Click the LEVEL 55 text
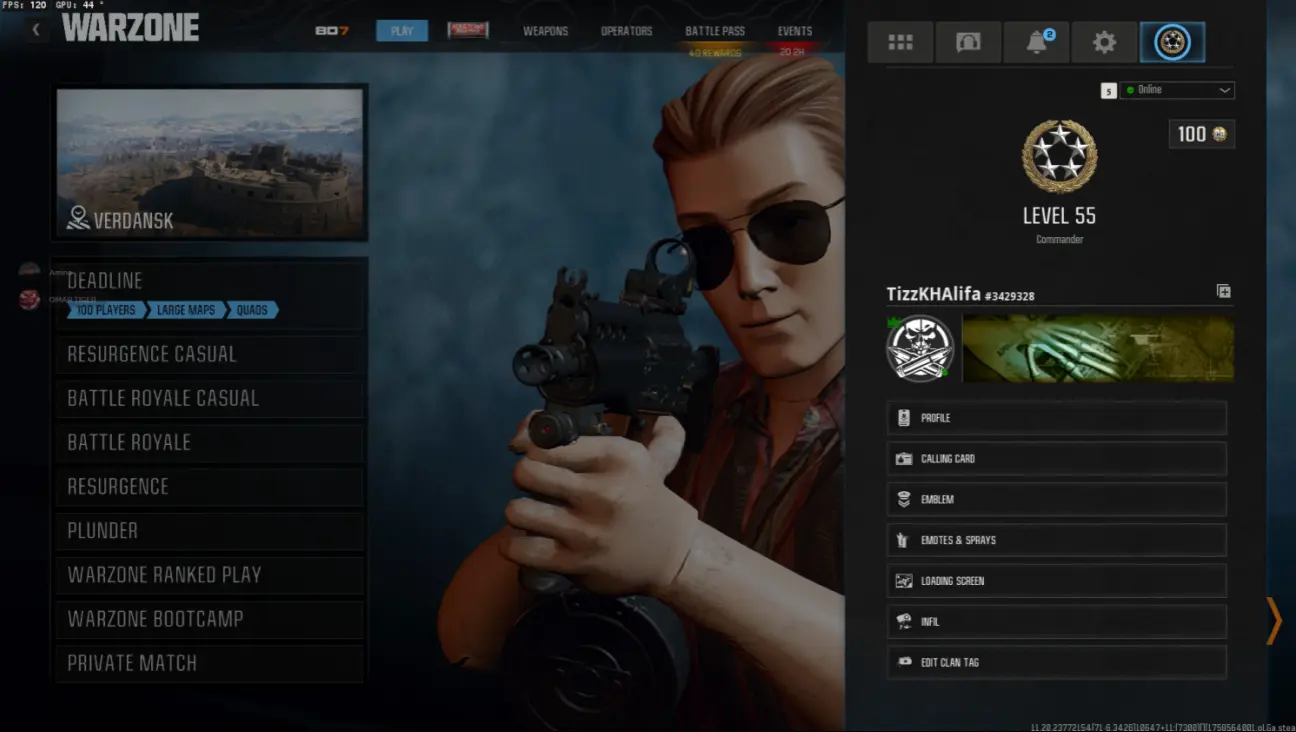1296x732 pixels. 1059,215
